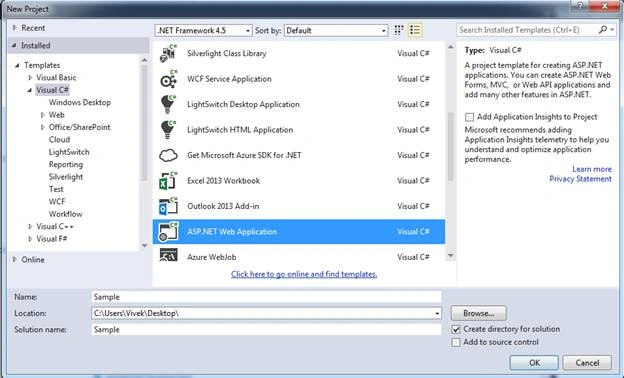The image size is (624, 378).
Task: Select the Azure WebJob console icon
Action: click(x=168, y=255)
